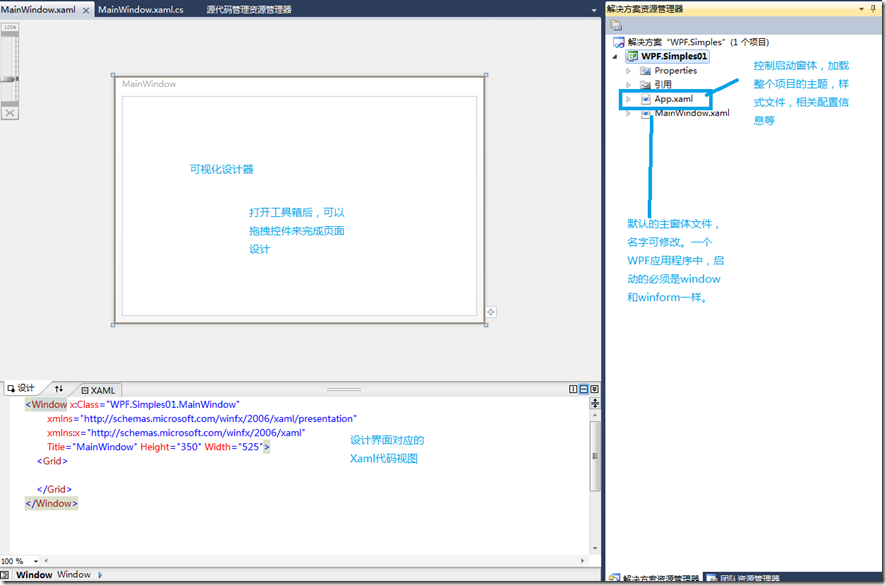
Task: Expand the App.xaml node
Action: (x=628, y=99)
